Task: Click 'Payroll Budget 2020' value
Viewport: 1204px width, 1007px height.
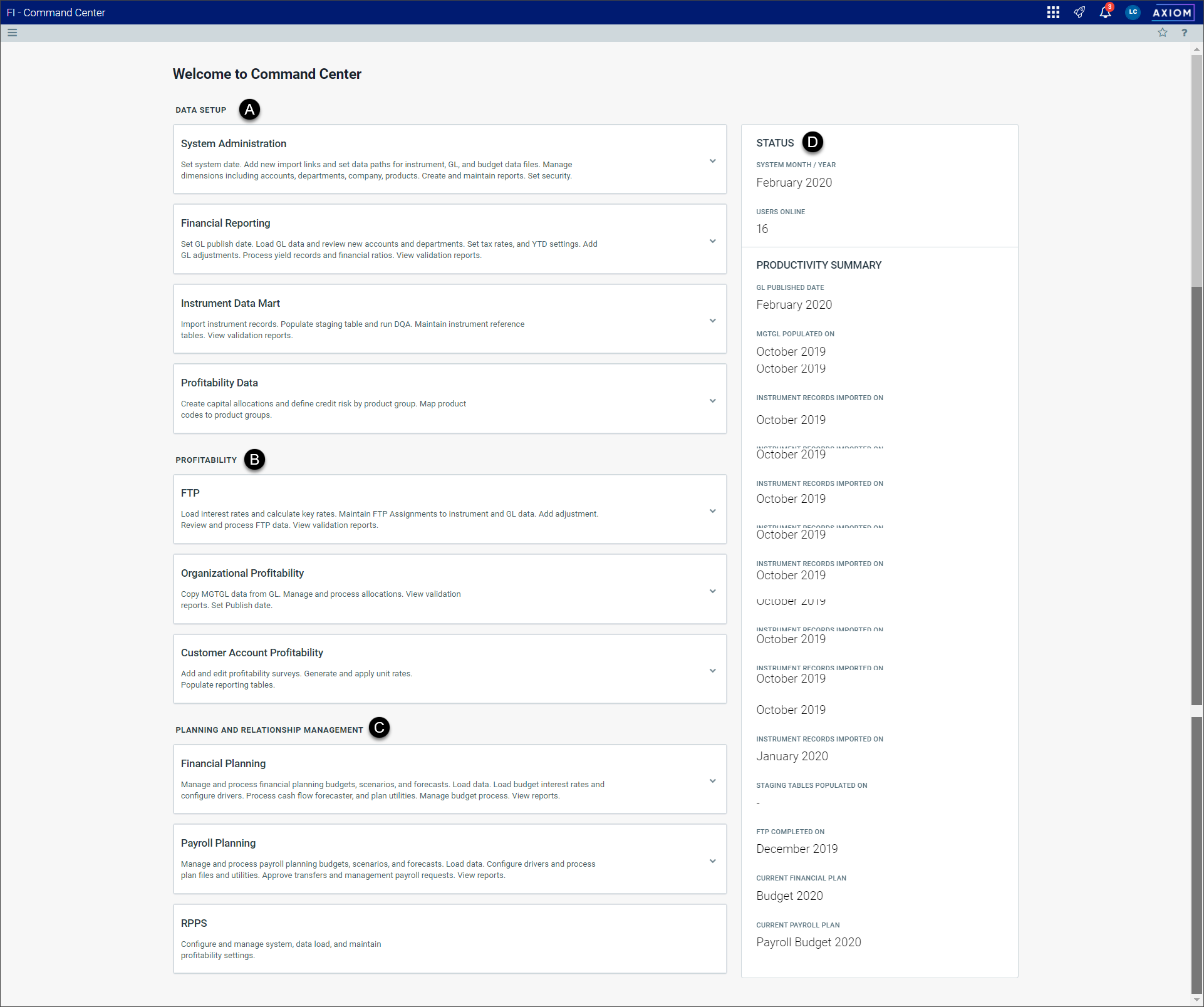Action: 809,942
